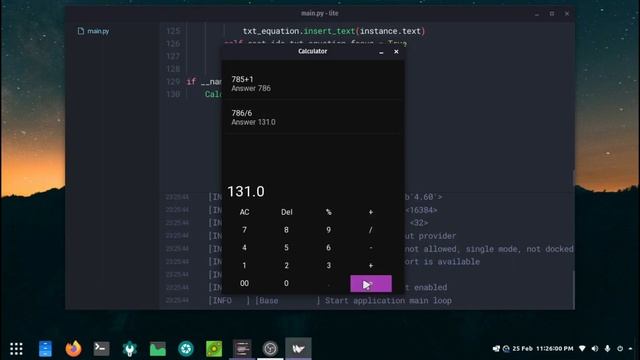
Task: Tap the 7 key on calculator
Action: [244, 230]
